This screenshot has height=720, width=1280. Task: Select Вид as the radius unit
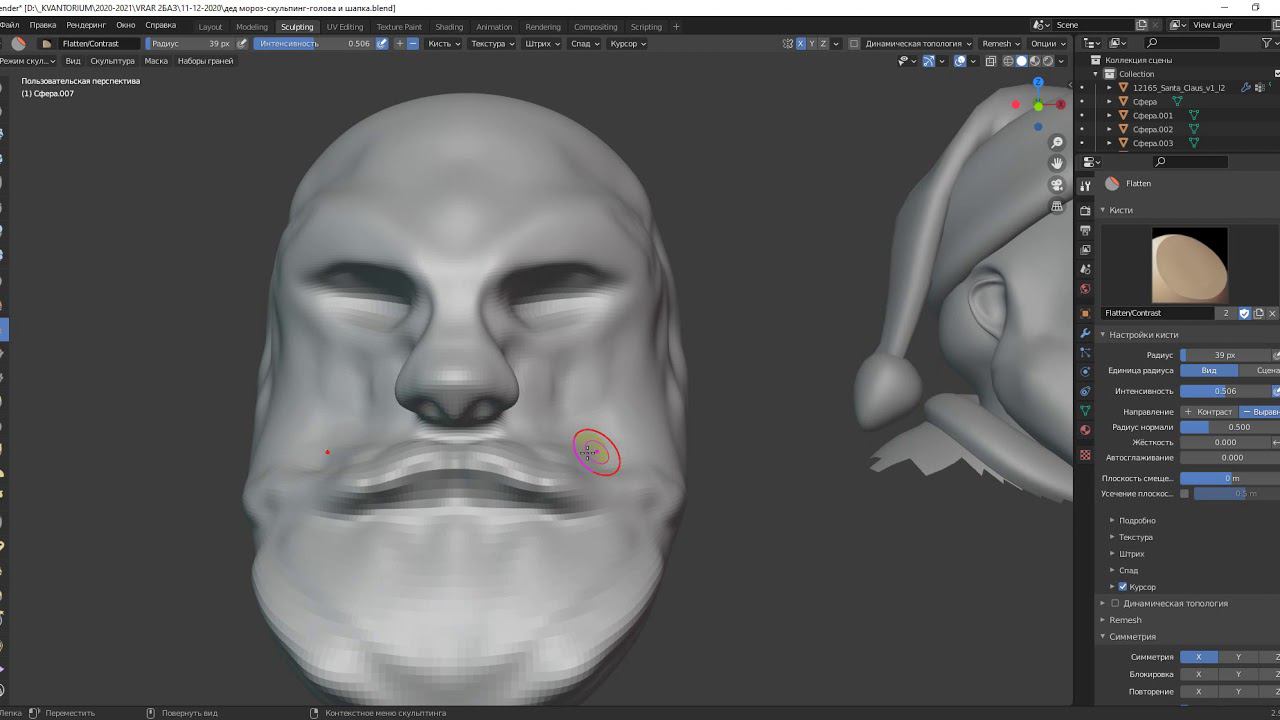pyautogui.click(x=1208, y=370)
